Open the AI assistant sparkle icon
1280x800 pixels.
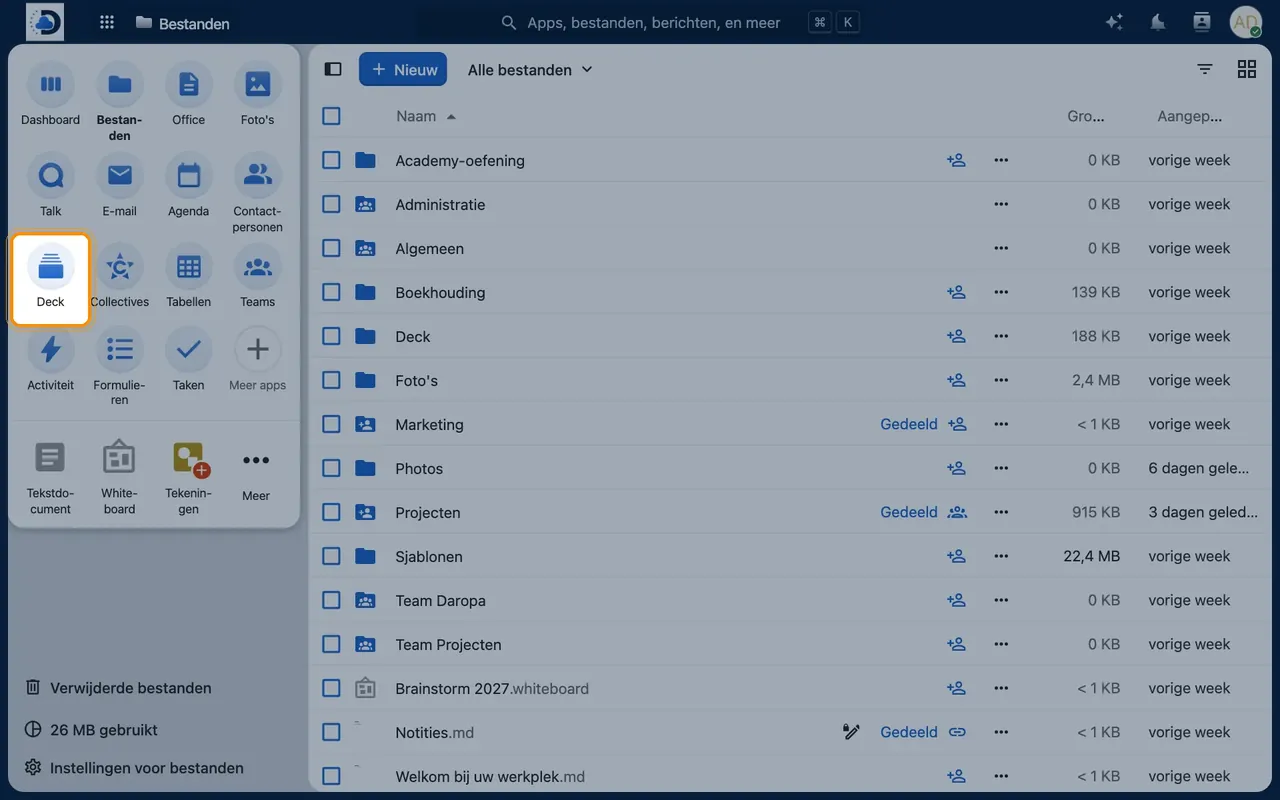[1114, 22]
